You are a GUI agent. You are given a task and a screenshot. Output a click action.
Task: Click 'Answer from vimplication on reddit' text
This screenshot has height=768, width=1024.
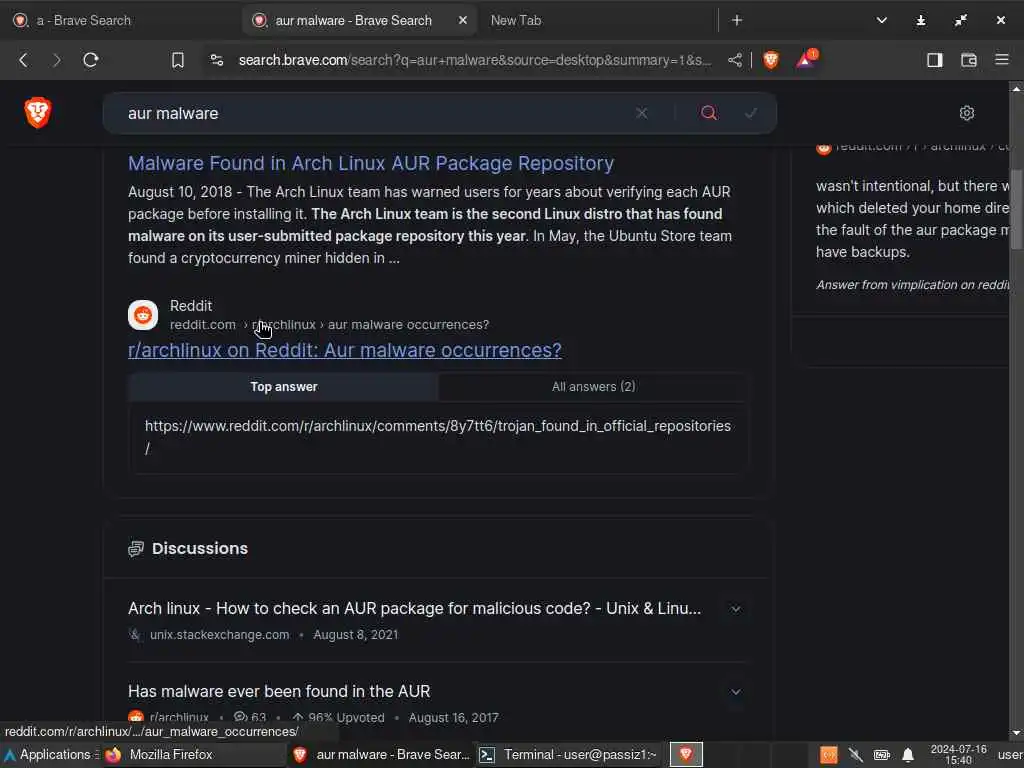[913, 285]
